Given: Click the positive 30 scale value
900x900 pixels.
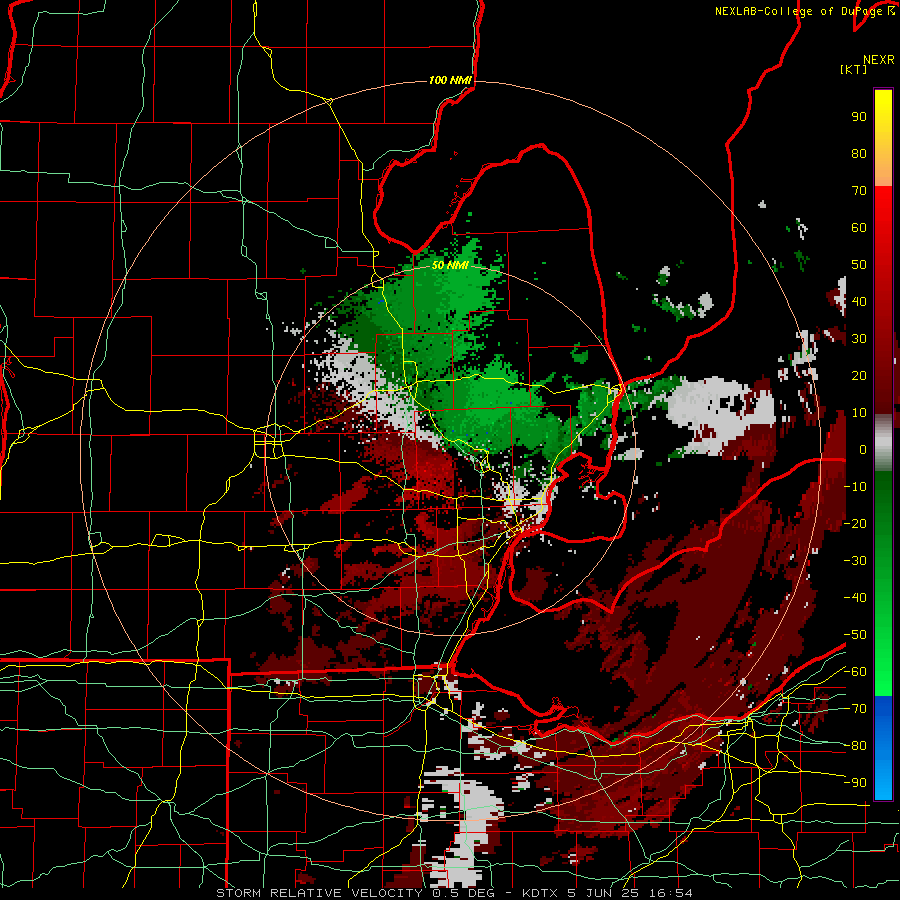Looking at the screenshot, I should coord(859,339).
